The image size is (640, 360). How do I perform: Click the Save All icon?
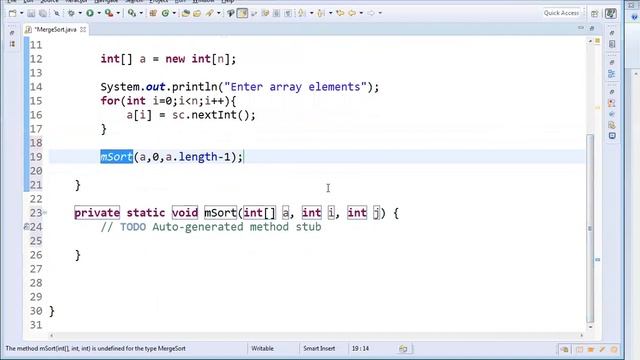point(42,13)
